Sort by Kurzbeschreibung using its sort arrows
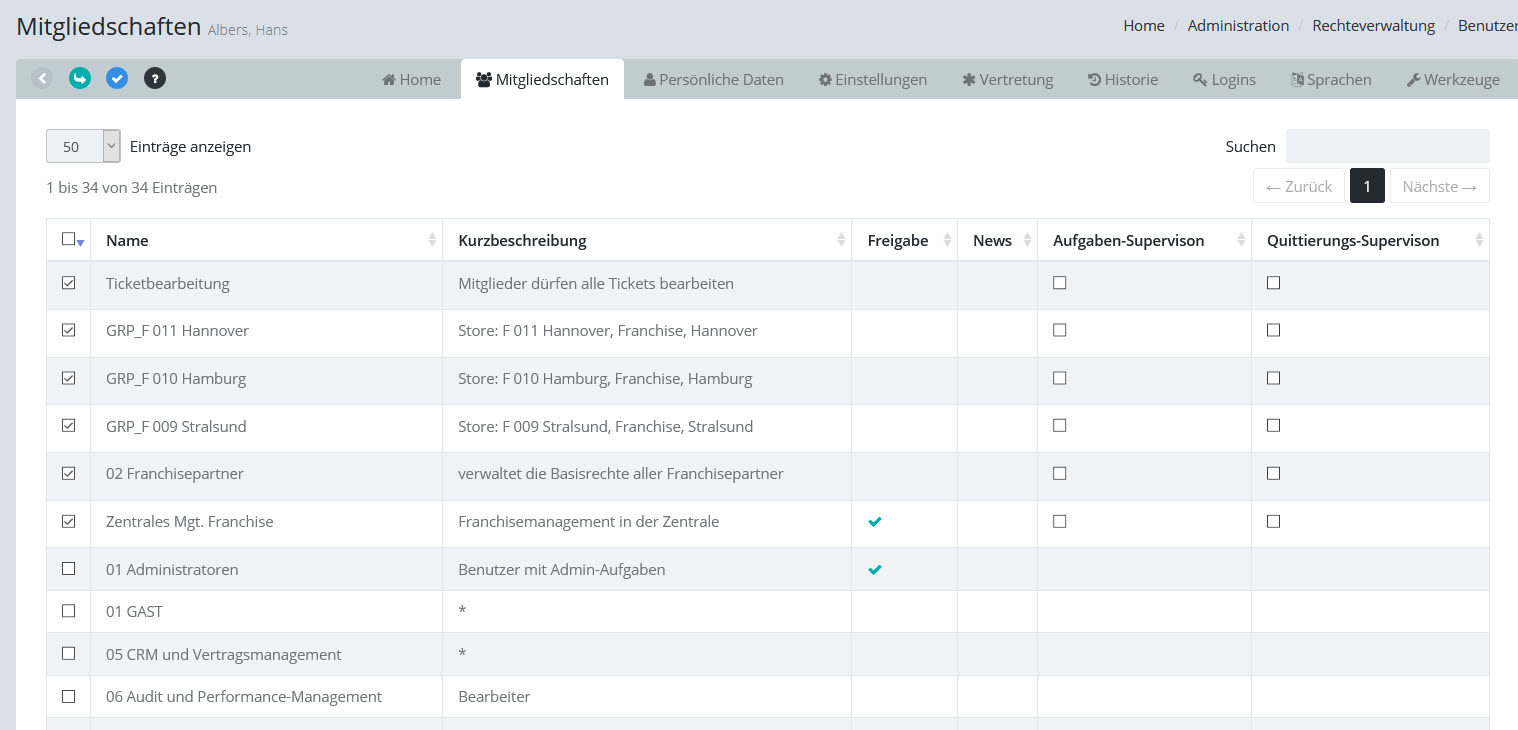Viewport: 1518px width, 730px height. [x=841, y=240]
